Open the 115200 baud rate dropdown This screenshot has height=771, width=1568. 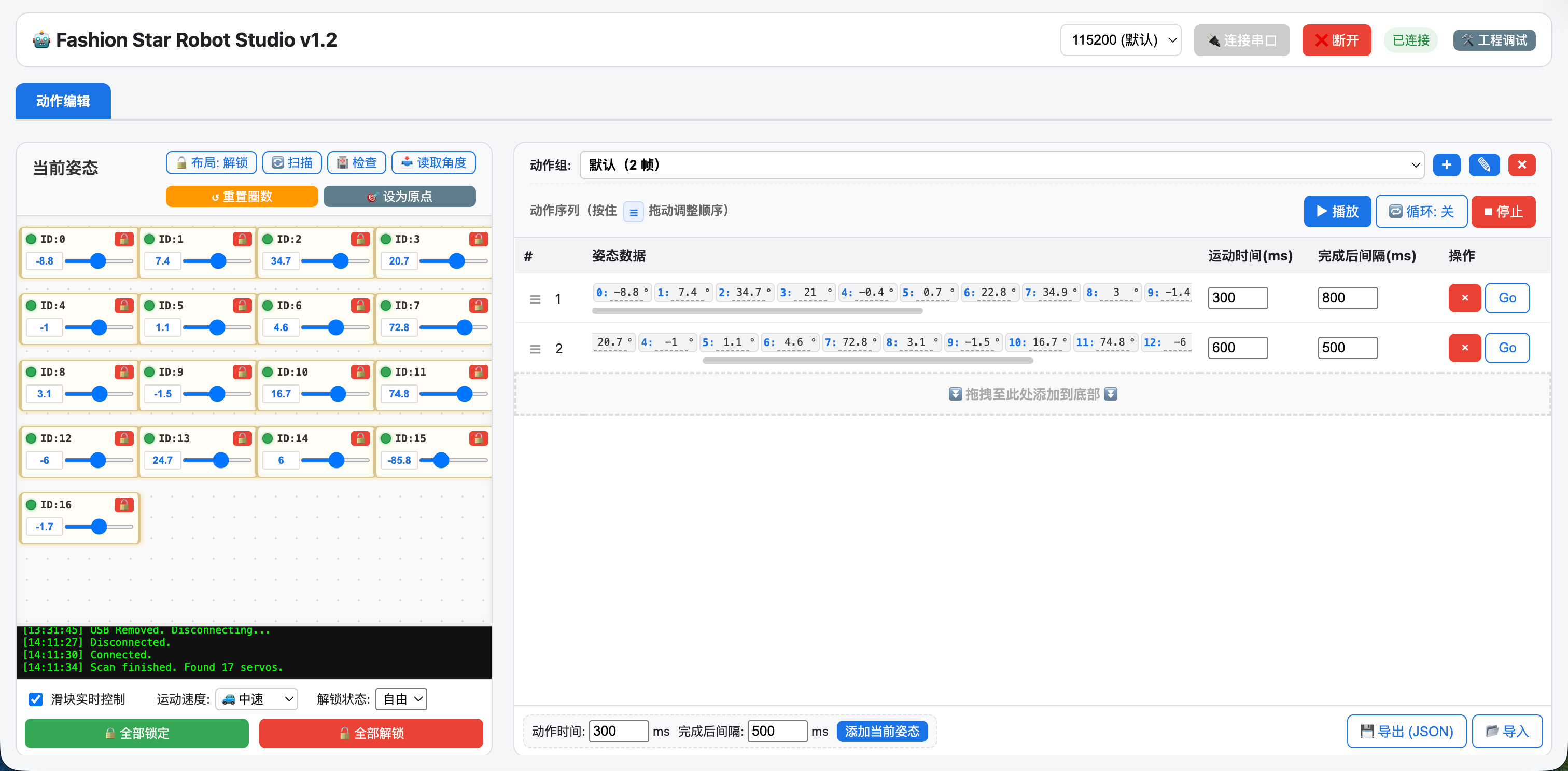(1120, 40)
